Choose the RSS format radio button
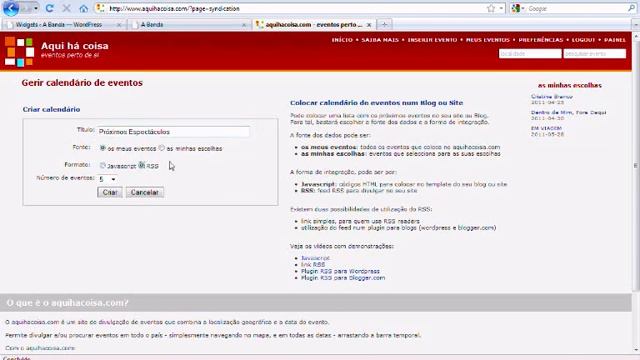Image resolution: width=640 pixels, height=360 pixels. coord(142,165)
